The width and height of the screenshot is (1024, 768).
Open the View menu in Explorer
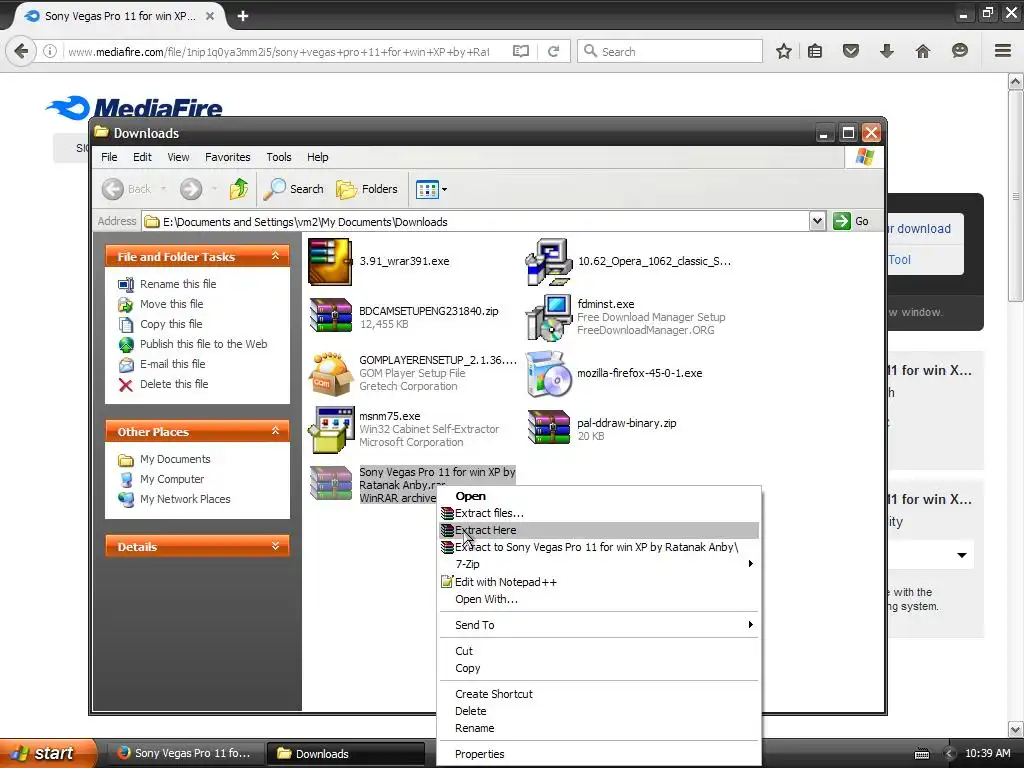(x=178, y=157)
